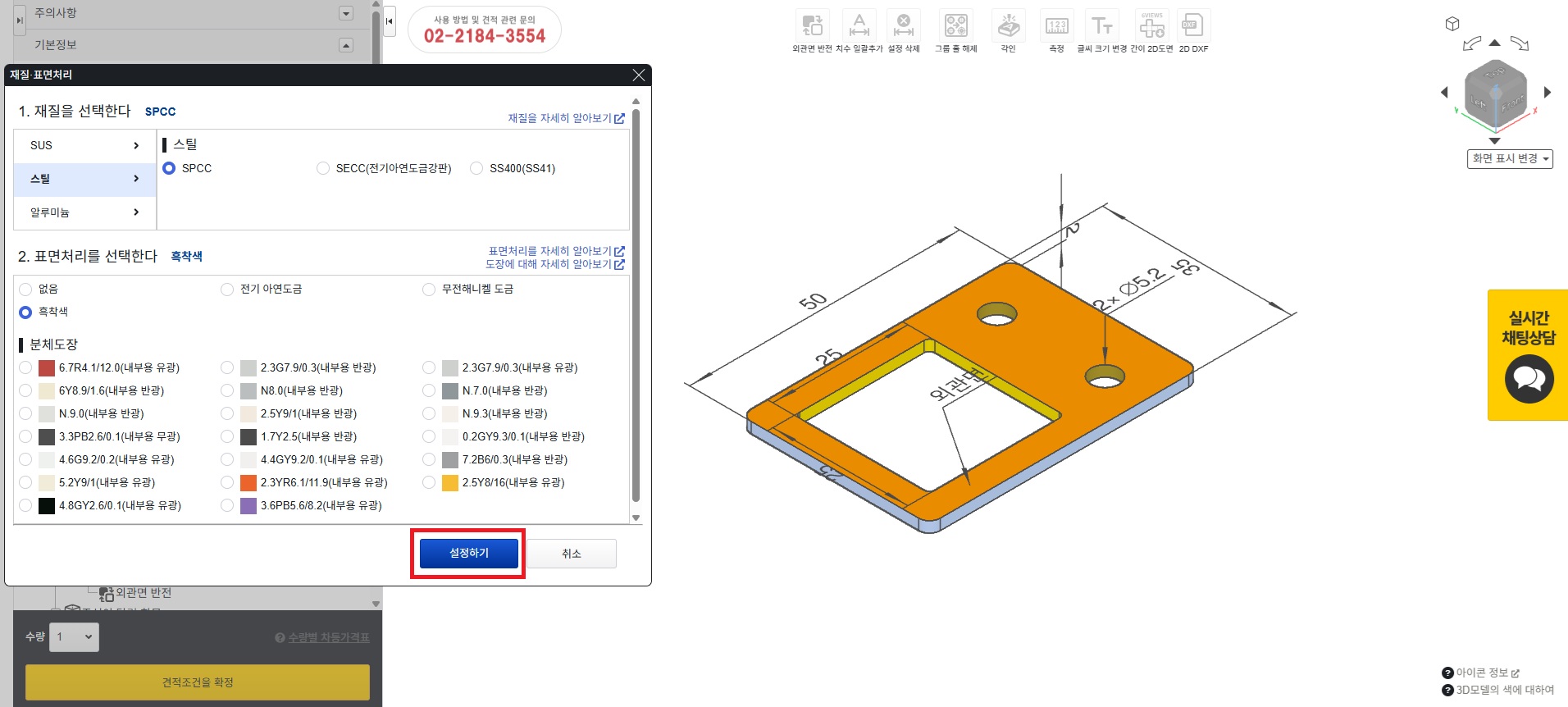Open the 재질을 자세히 알아보기 link
The image size is (1568, 707).
[x=565, y=118]
